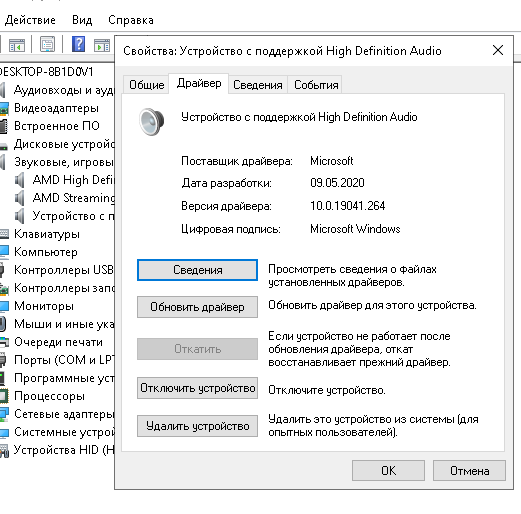Image resolution: width=521 pixels, height=514 pixels.
Task: Click speaker icon beside Устройство с поддержкой
Action: [x=20, y=216]
